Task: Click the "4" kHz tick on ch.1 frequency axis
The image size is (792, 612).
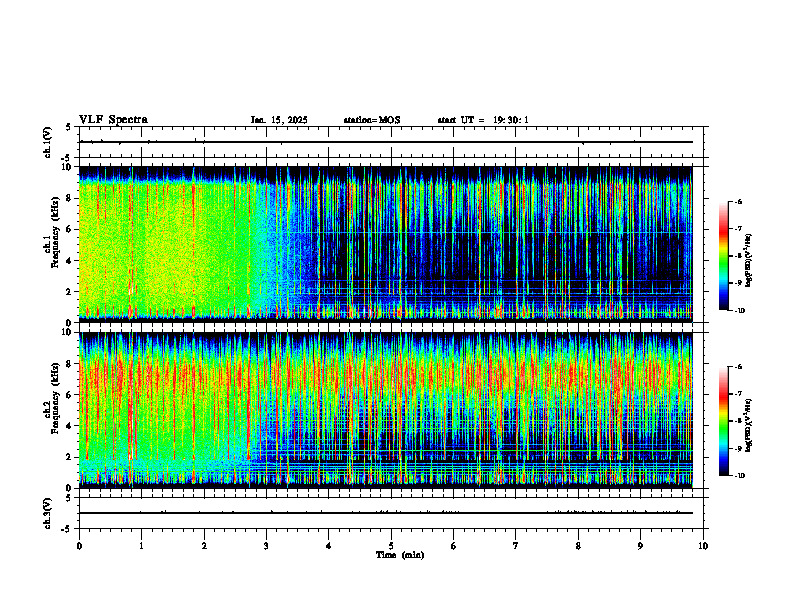Action: pyautogui.click(x=70, y=261)
